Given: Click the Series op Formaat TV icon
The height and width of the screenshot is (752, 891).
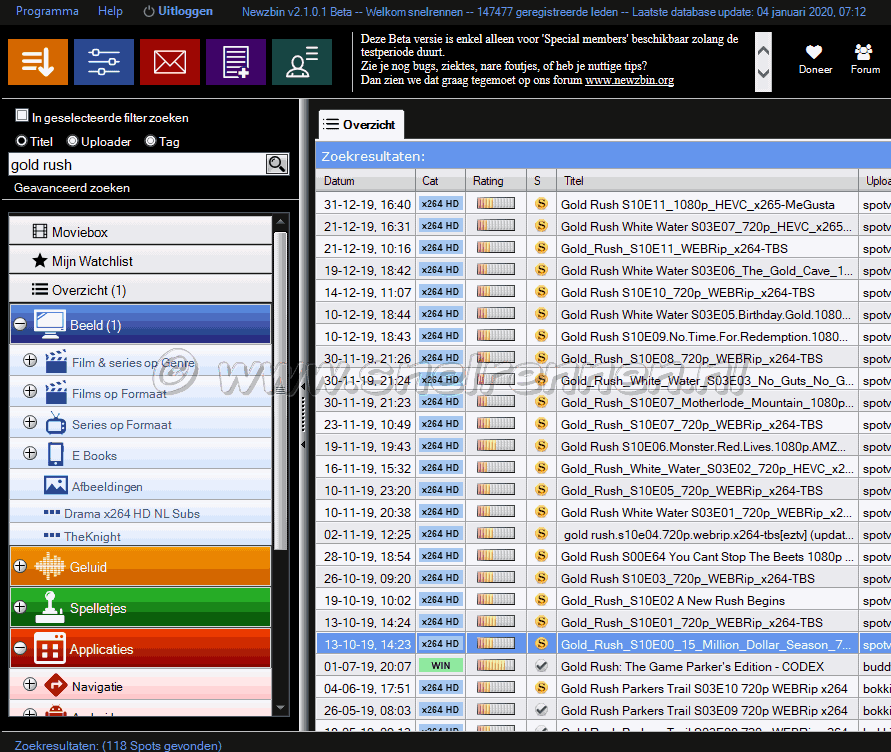Looking at the screenshot, I should (56, 423).
